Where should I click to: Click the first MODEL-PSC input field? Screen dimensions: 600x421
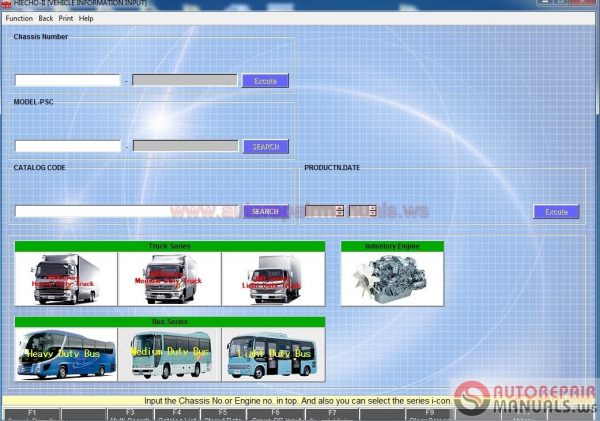[68, 146]
